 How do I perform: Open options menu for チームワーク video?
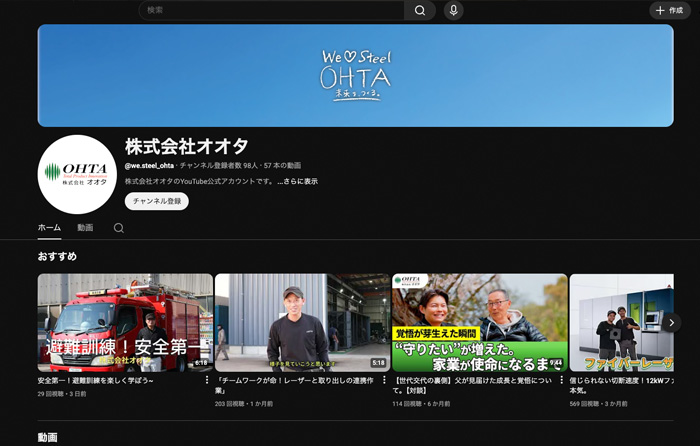(x=384, y=380)
